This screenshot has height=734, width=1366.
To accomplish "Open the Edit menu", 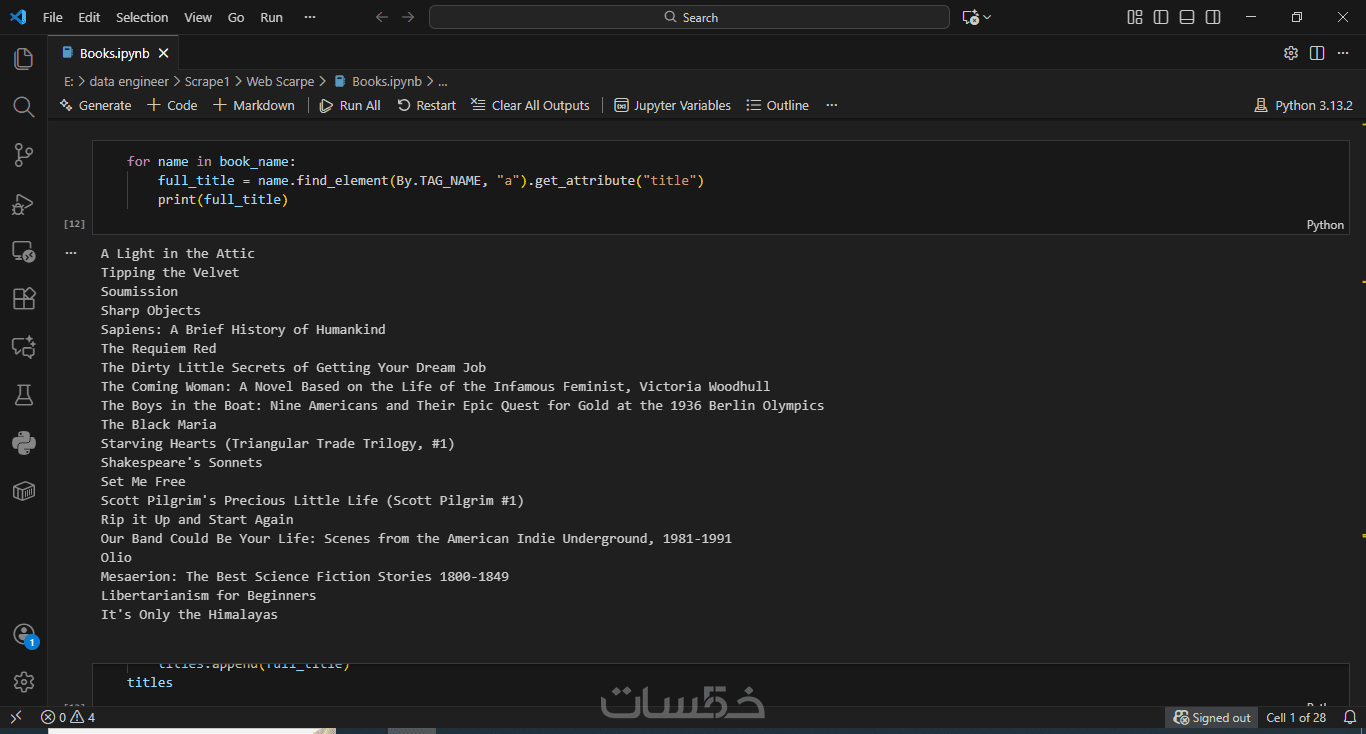I will point(89,17).
